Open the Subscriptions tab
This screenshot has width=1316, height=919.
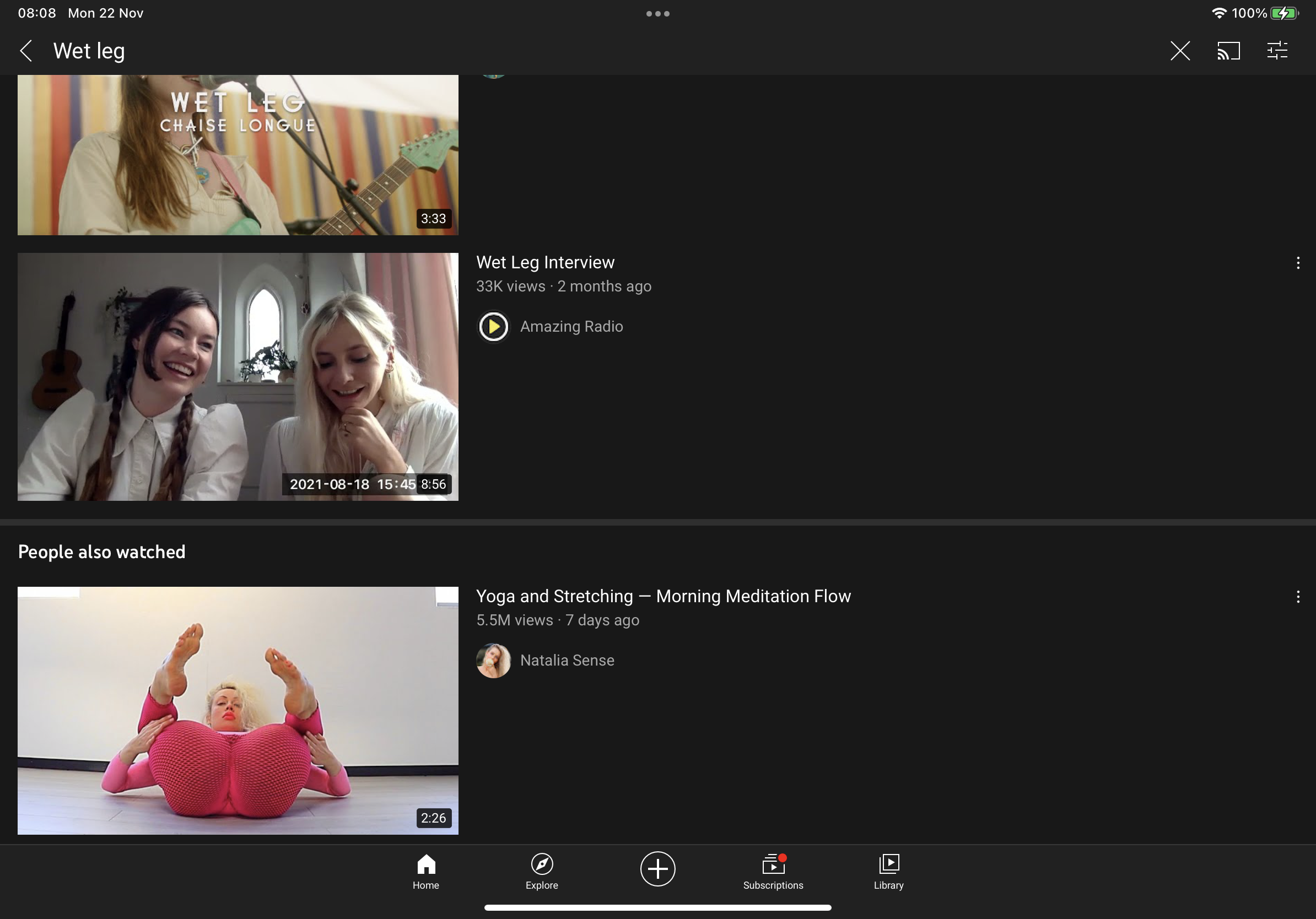[773, 872]
